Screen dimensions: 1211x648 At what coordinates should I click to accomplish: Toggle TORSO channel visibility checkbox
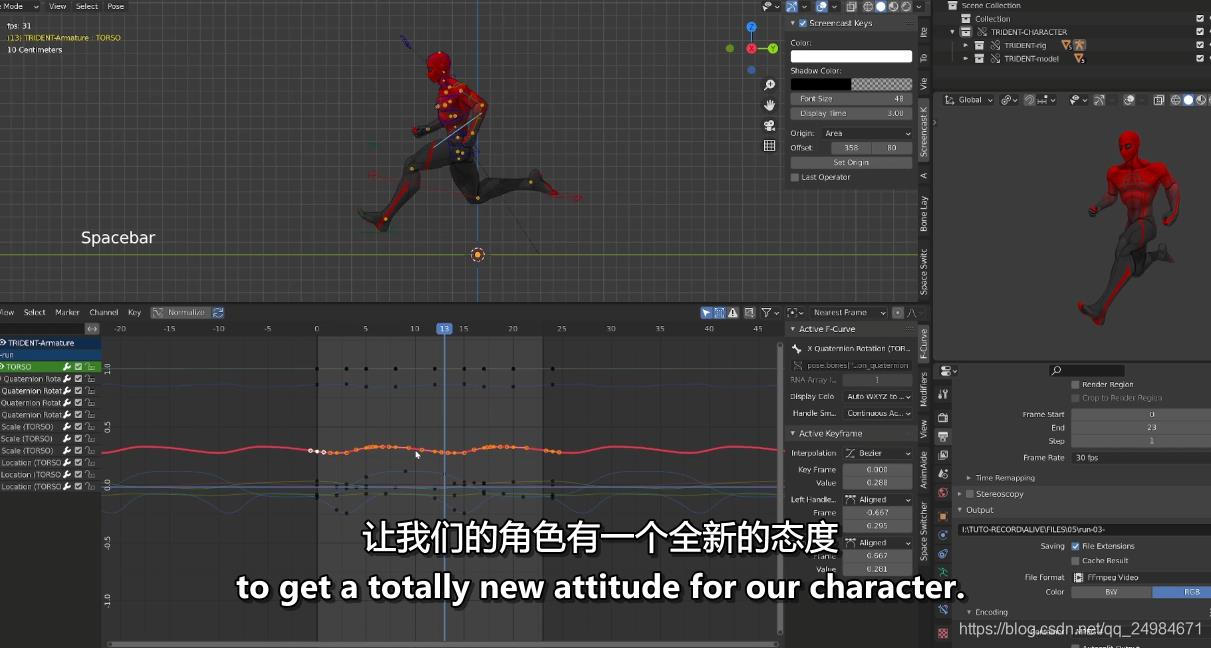tap(78, 367)
